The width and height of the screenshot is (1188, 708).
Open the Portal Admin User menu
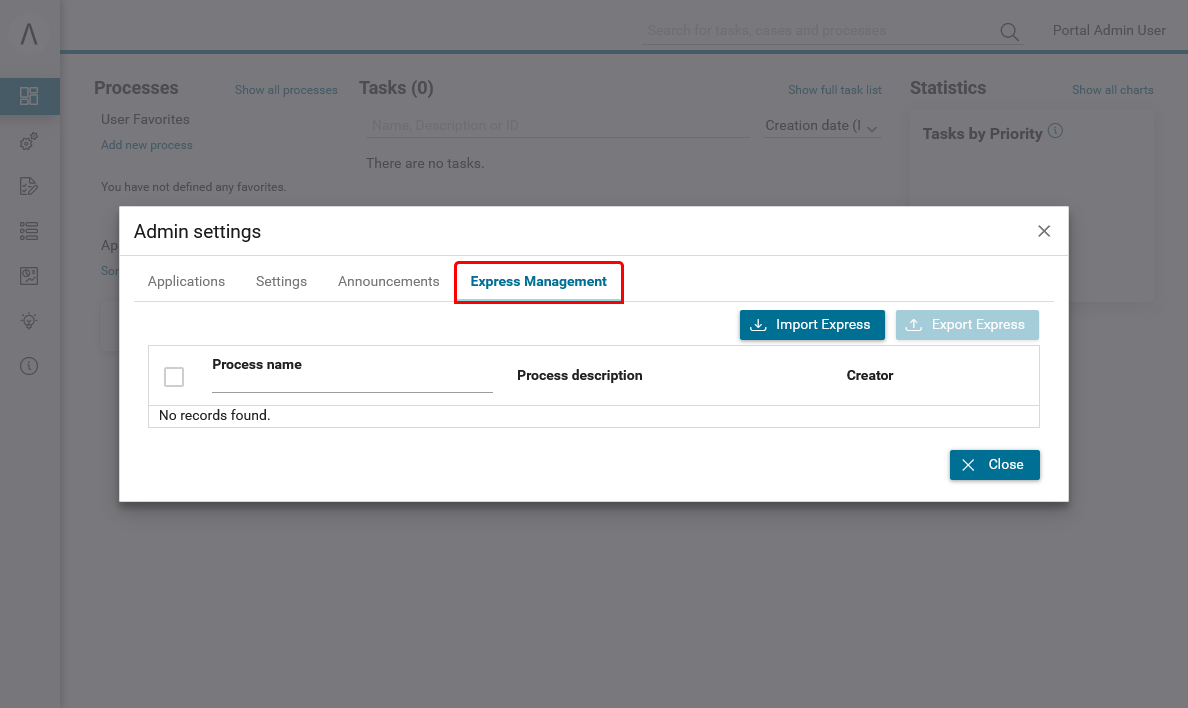click(1109, 30)
